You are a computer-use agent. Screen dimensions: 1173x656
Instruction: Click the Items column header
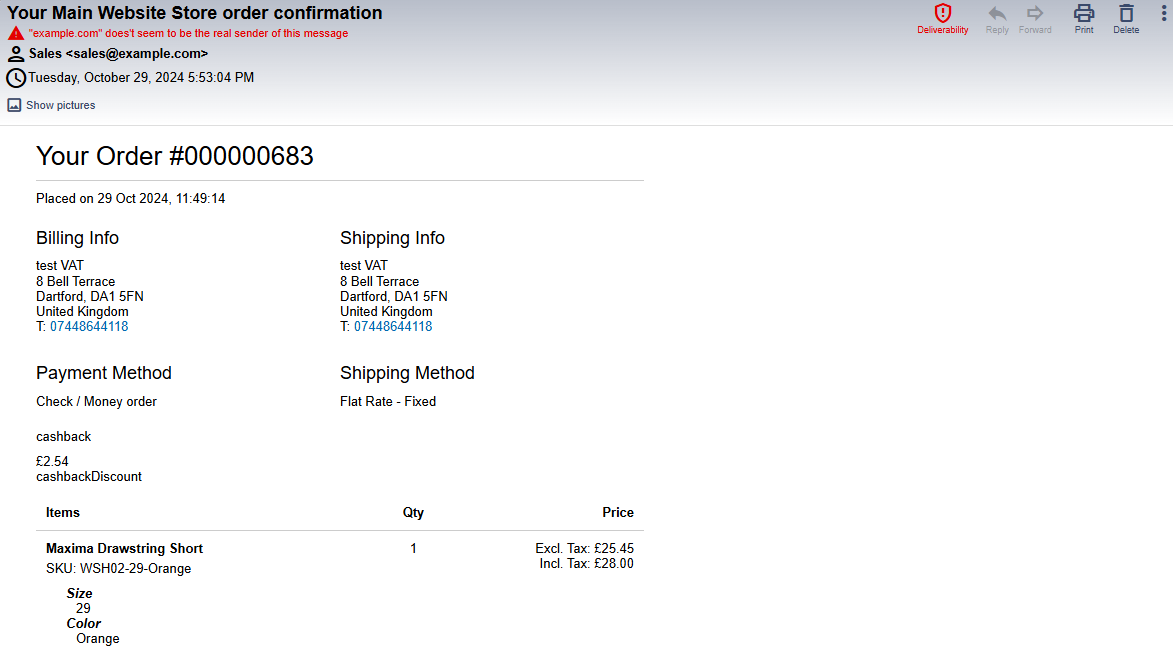coord(63,512)
